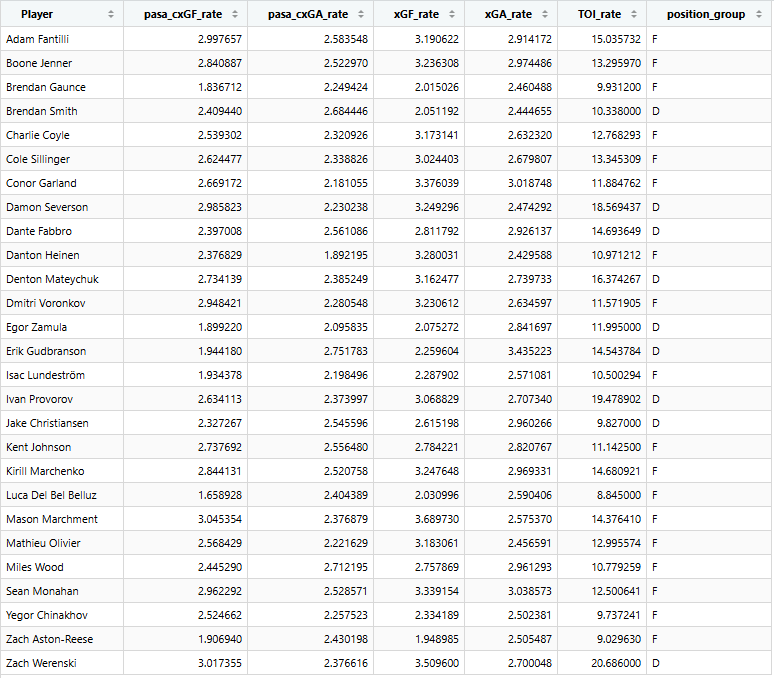Select the Adam Fantilli player cell
Image resolution: width=774 pixels, height=678 pixels.
click(62, 39)
